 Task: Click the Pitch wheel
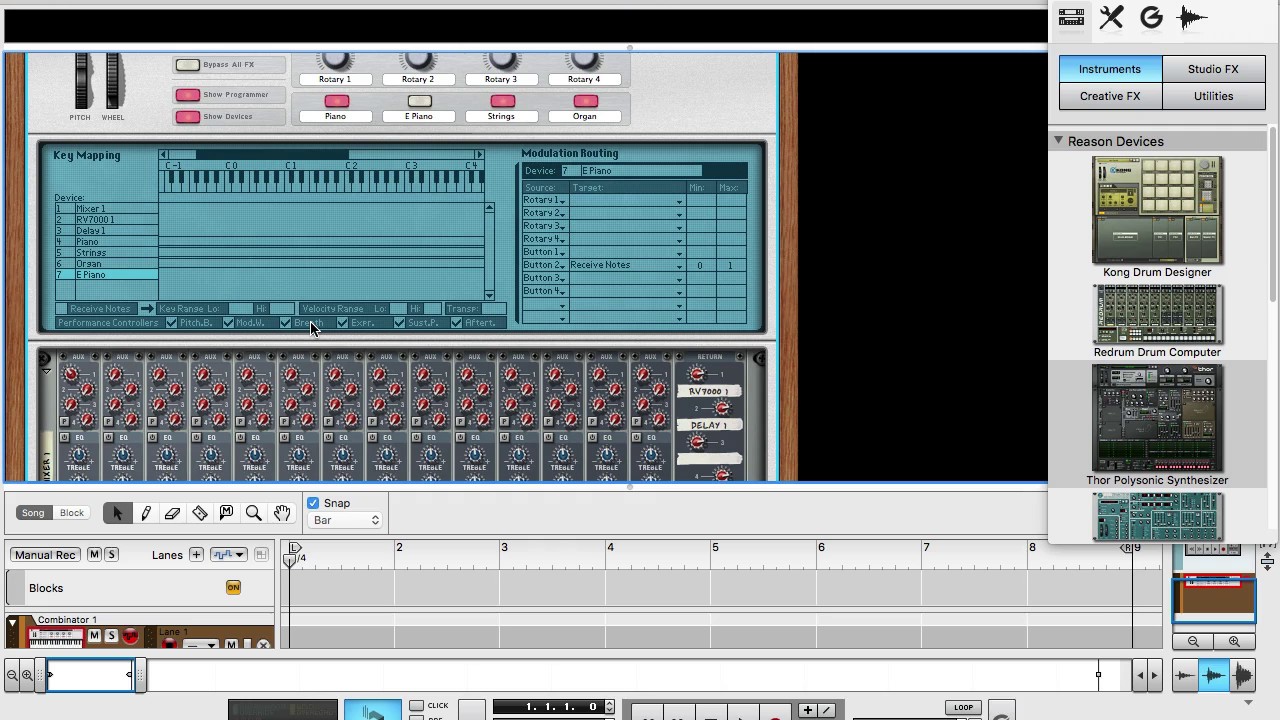point(81,82)
